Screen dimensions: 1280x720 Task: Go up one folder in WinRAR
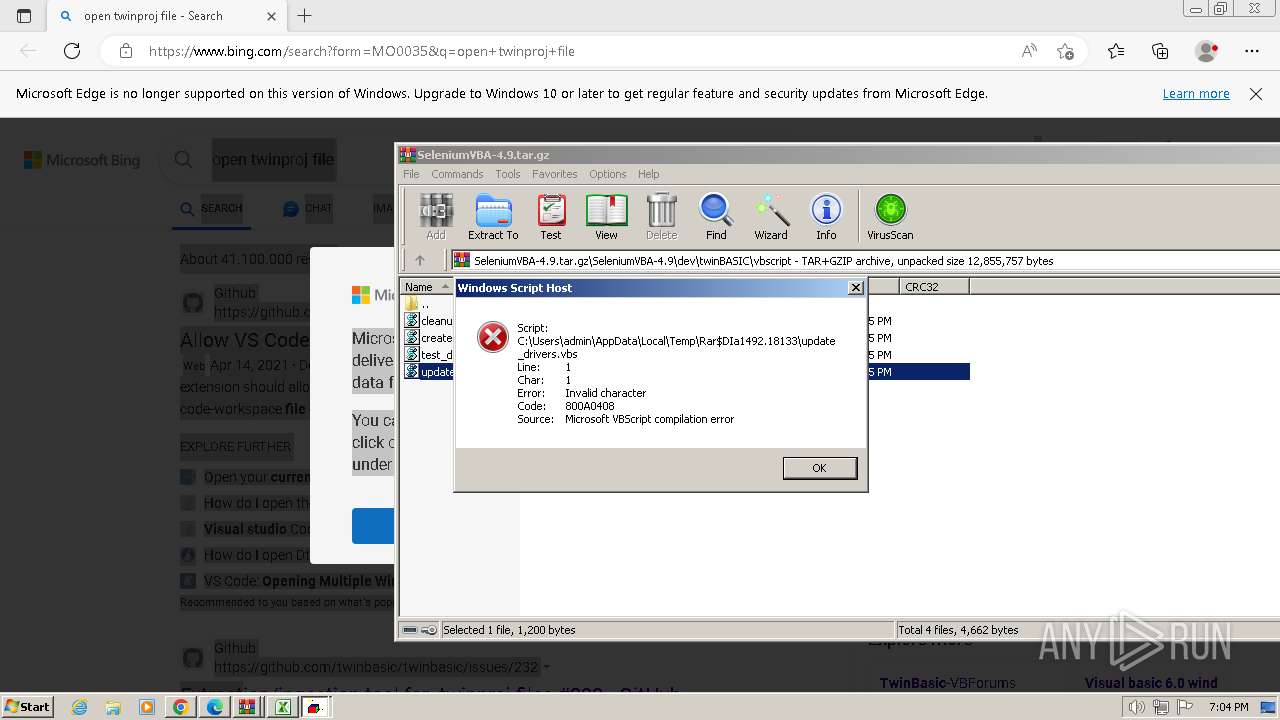pyautogui.click(x=420, y=260)
